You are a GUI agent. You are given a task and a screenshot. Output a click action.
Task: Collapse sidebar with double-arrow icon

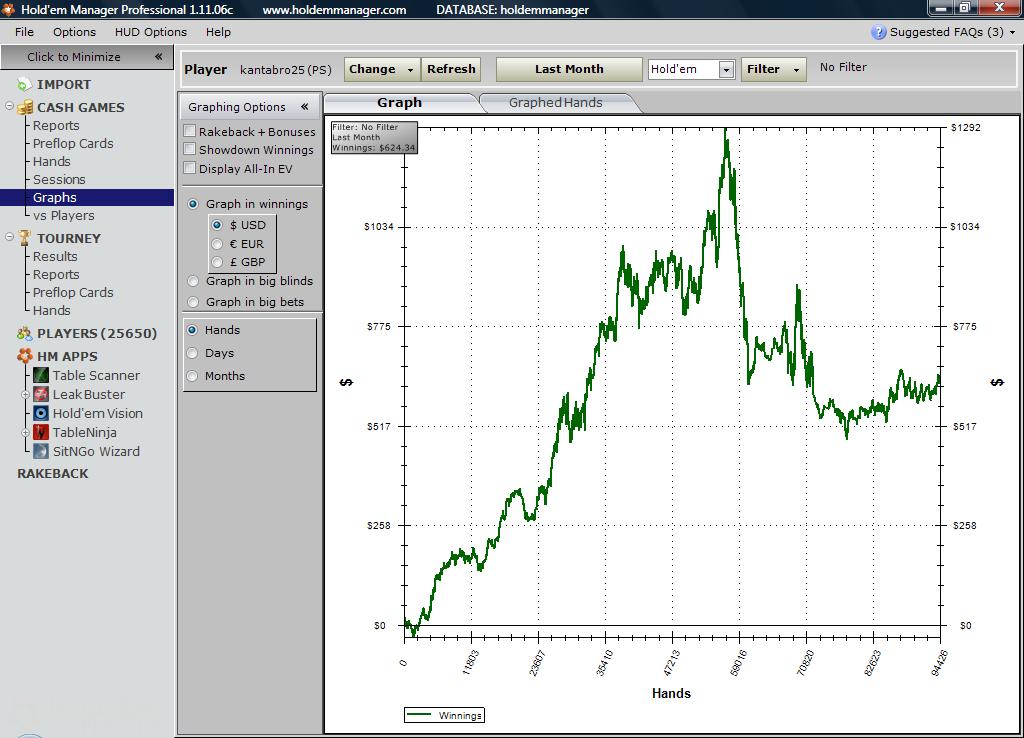pos(158,57)
